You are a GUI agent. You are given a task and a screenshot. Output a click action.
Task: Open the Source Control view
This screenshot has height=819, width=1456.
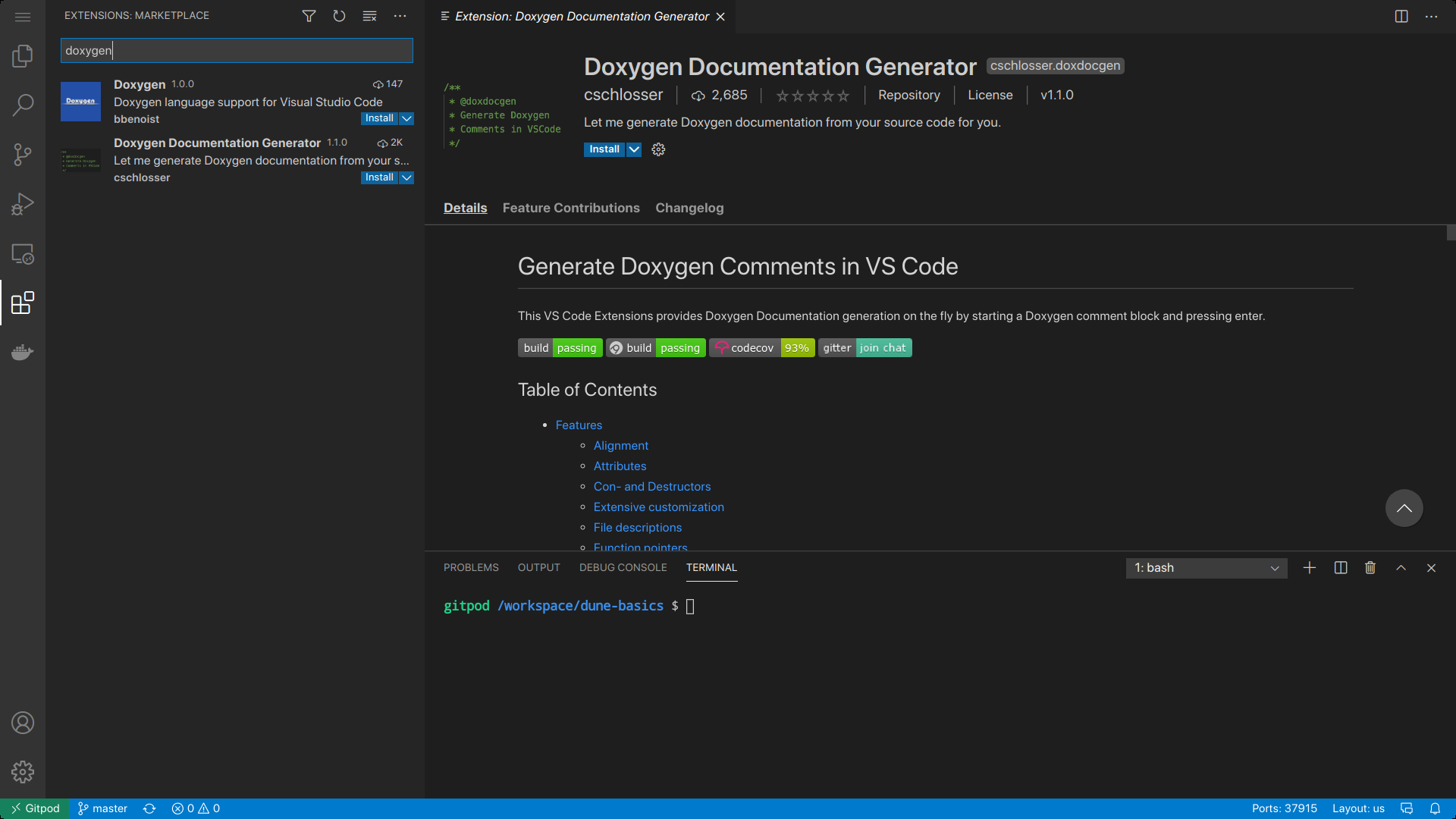click(x=23, y=155)
